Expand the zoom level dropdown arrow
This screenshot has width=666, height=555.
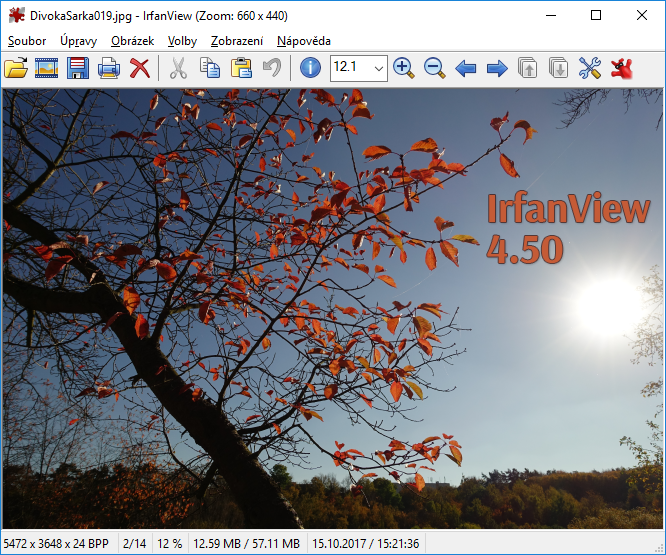[379, 68]
